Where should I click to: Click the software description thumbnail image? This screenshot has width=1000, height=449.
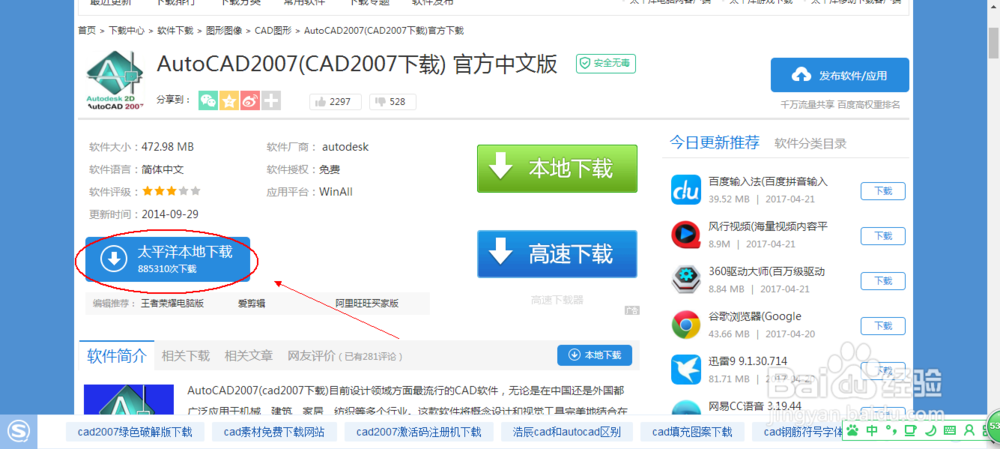[x=128, y=401]
